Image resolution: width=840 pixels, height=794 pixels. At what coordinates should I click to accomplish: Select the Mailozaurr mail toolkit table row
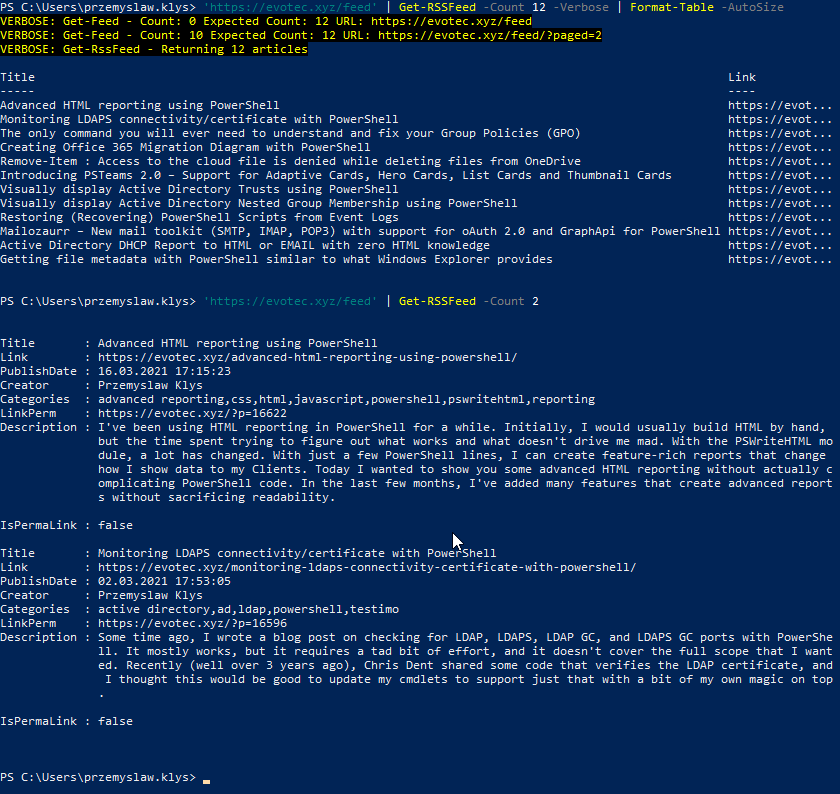pyautogui.click(x=360, y=231)
